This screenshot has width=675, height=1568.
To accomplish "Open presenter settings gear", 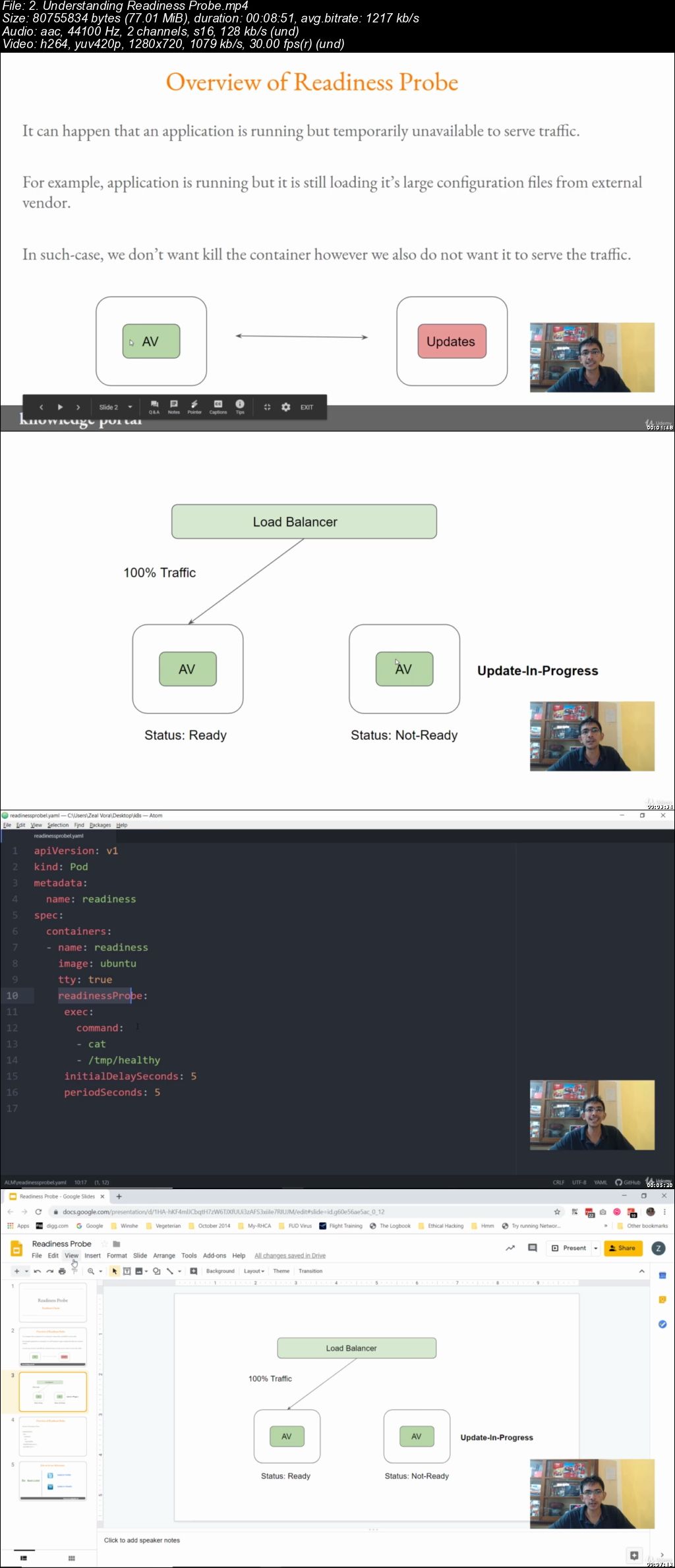I will pos(286,407).
